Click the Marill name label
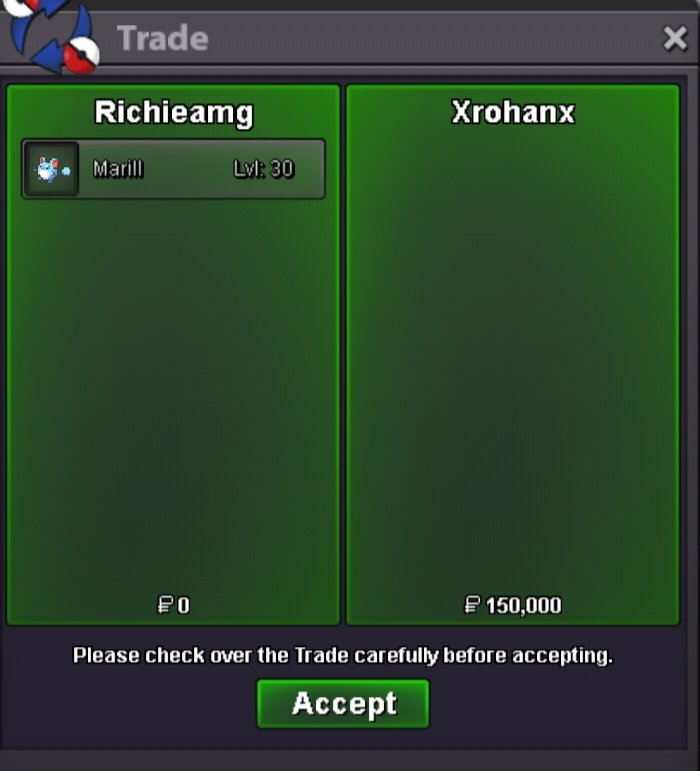700x771 pixels. pyautogui.click(x=118, y=169)
